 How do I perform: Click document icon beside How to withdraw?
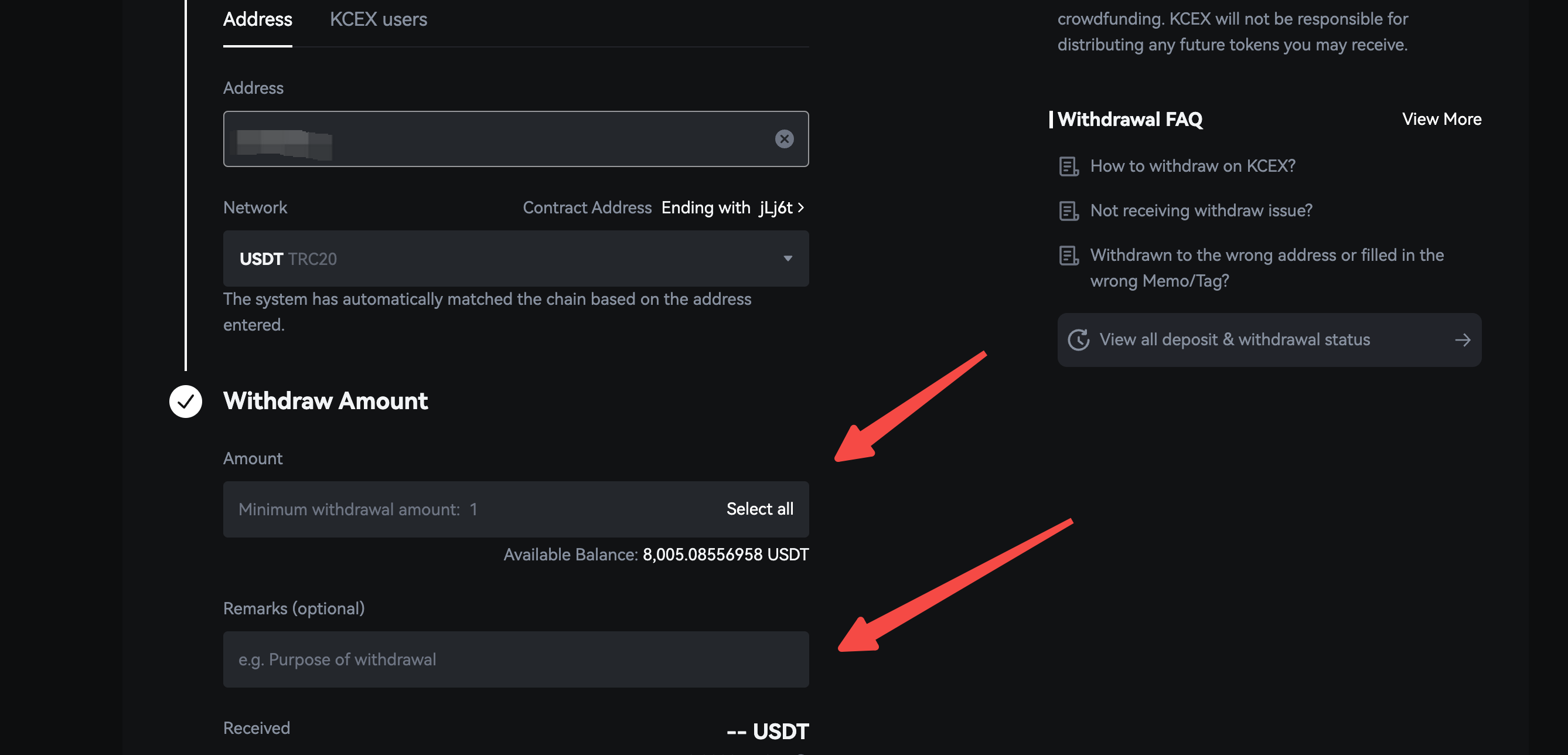click(1069, 166)
